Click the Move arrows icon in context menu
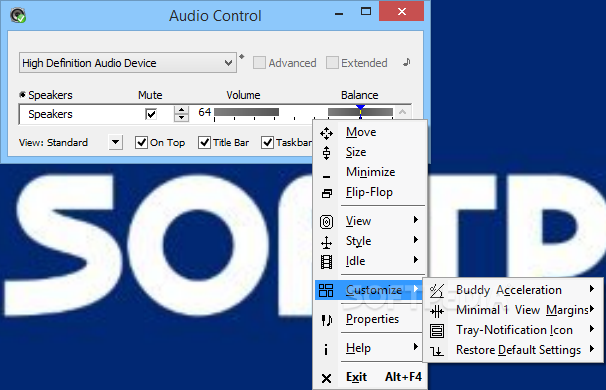 pyautogui.click(x=327, y=133)
